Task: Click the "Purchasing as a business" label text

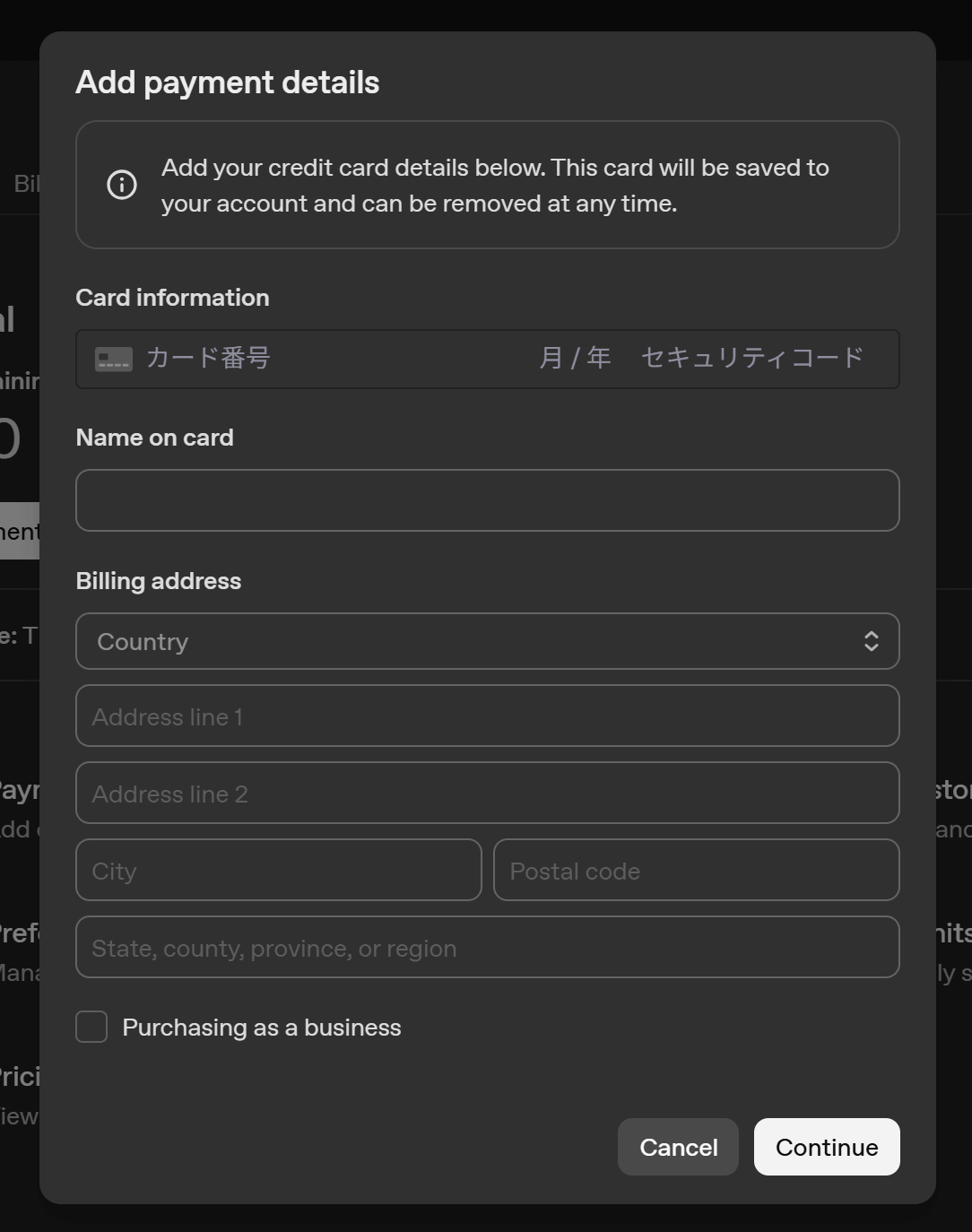Action: pos(261,1028)
